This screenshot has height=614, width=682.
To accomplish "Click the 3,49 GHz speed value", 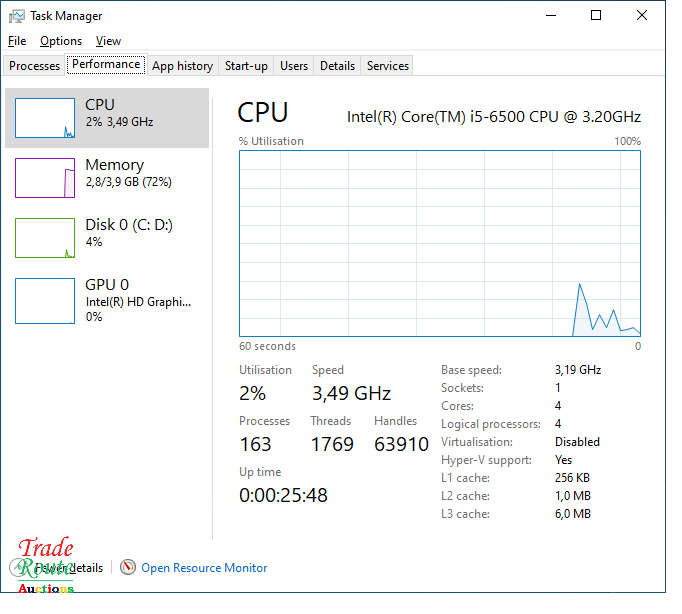I will (351, 394).
